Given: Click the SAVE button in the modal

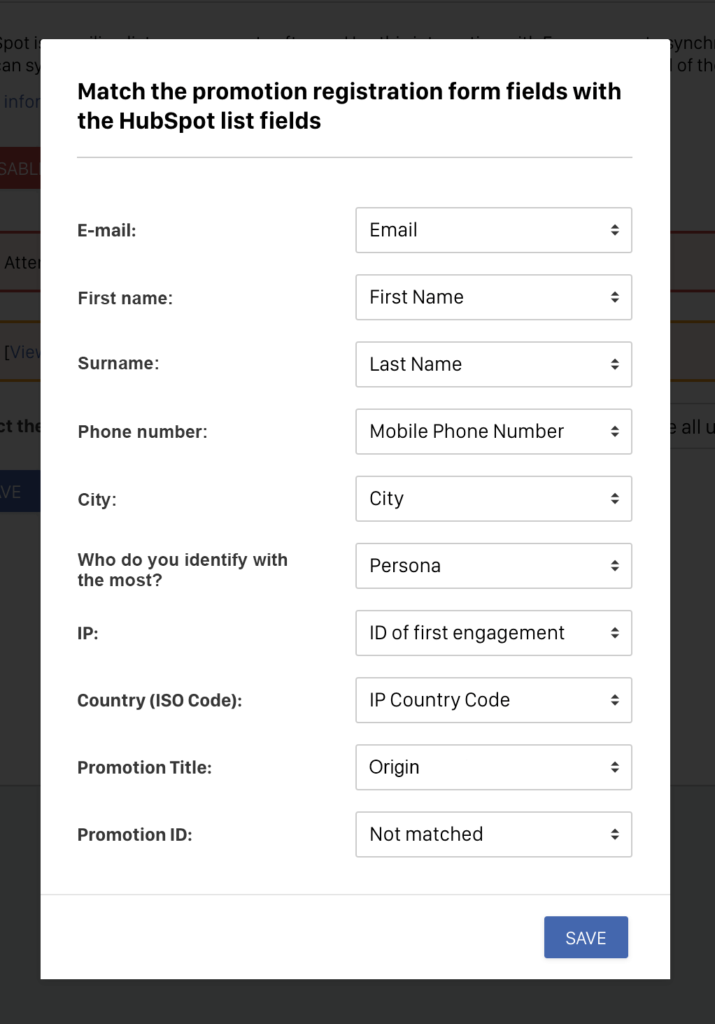Looking at the screenshot, I should tap(585, 937).
